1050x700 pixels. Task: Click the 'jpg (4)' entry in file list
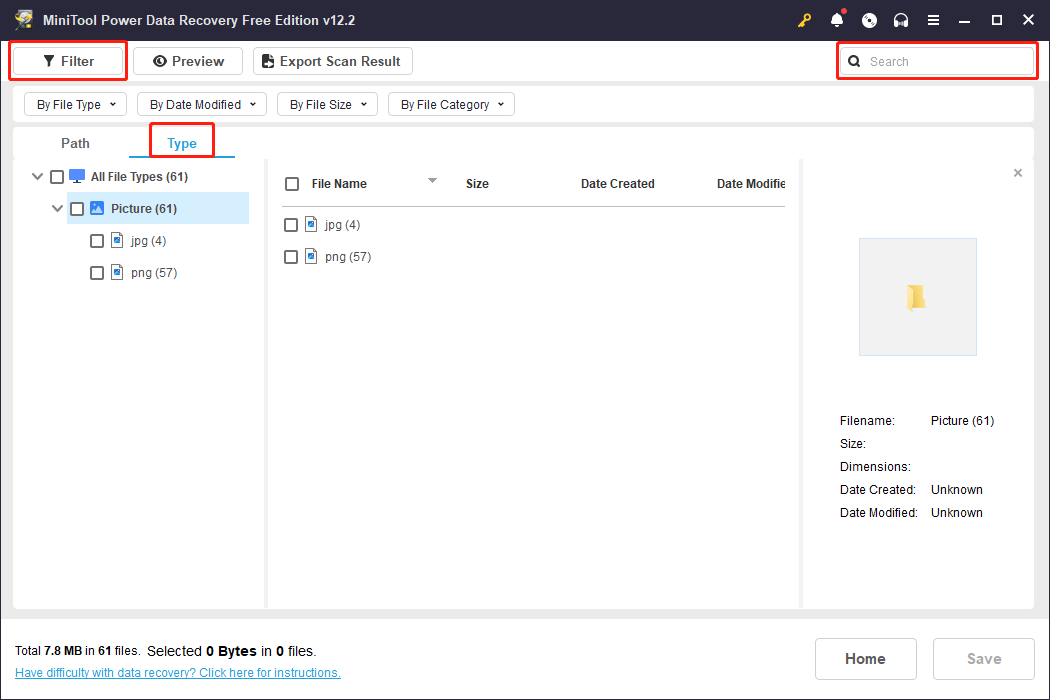tap(342, 224)
